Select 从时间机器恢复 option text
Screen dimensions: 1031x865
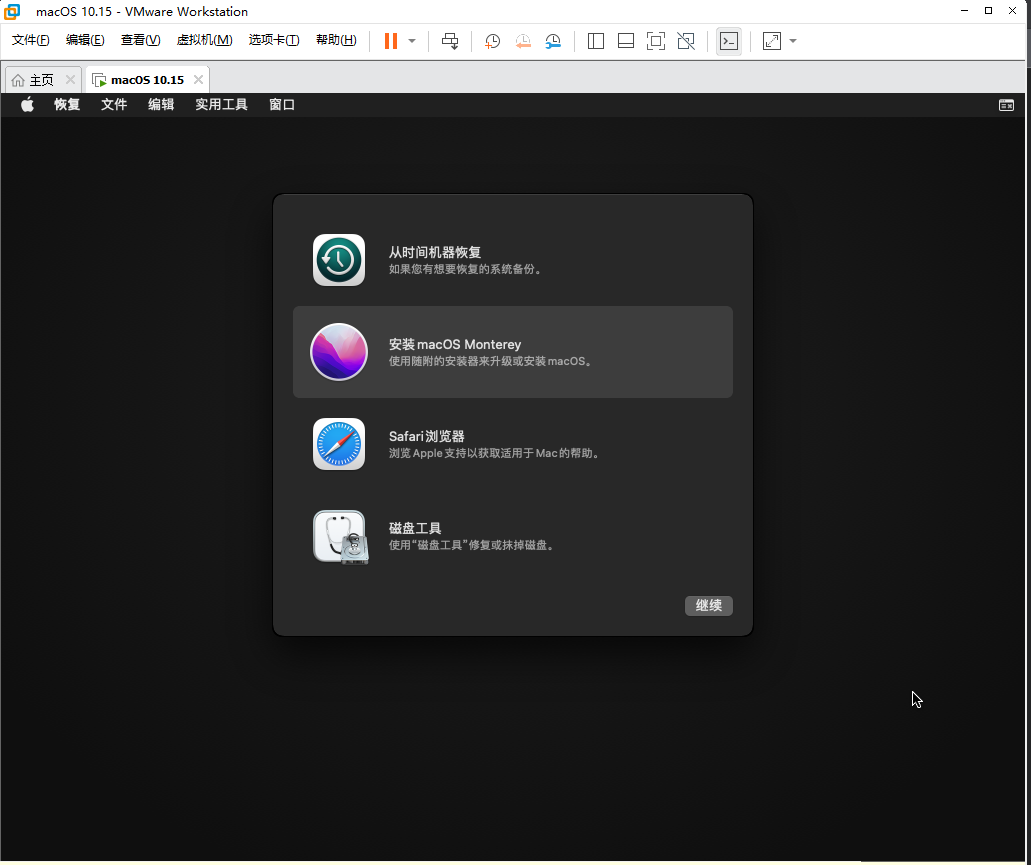coord(435,252)
